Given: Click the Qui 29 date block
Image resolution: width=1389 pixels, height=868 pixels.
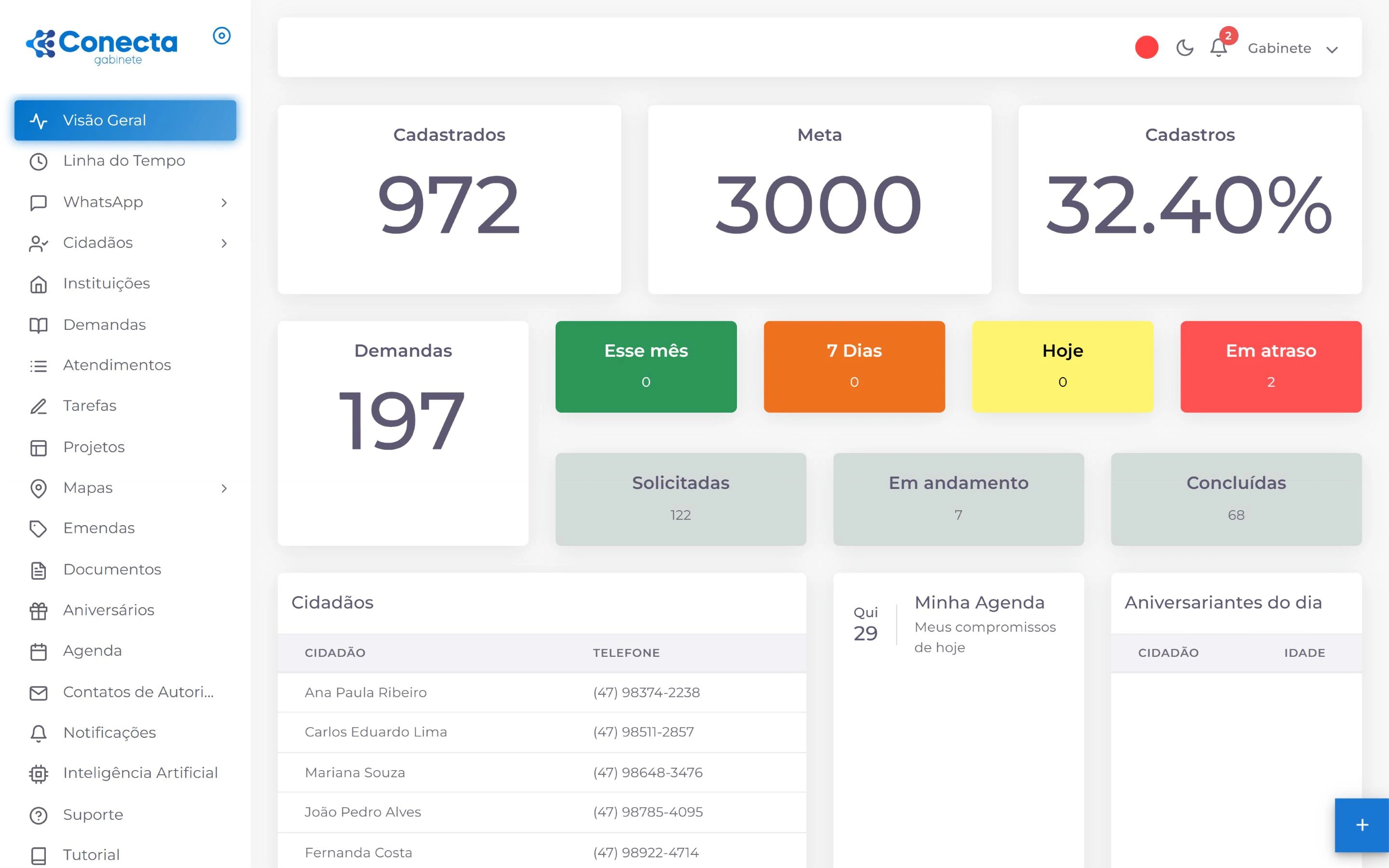Looking at the screenshot, I should pyautogui.click(x=866, y=624).
